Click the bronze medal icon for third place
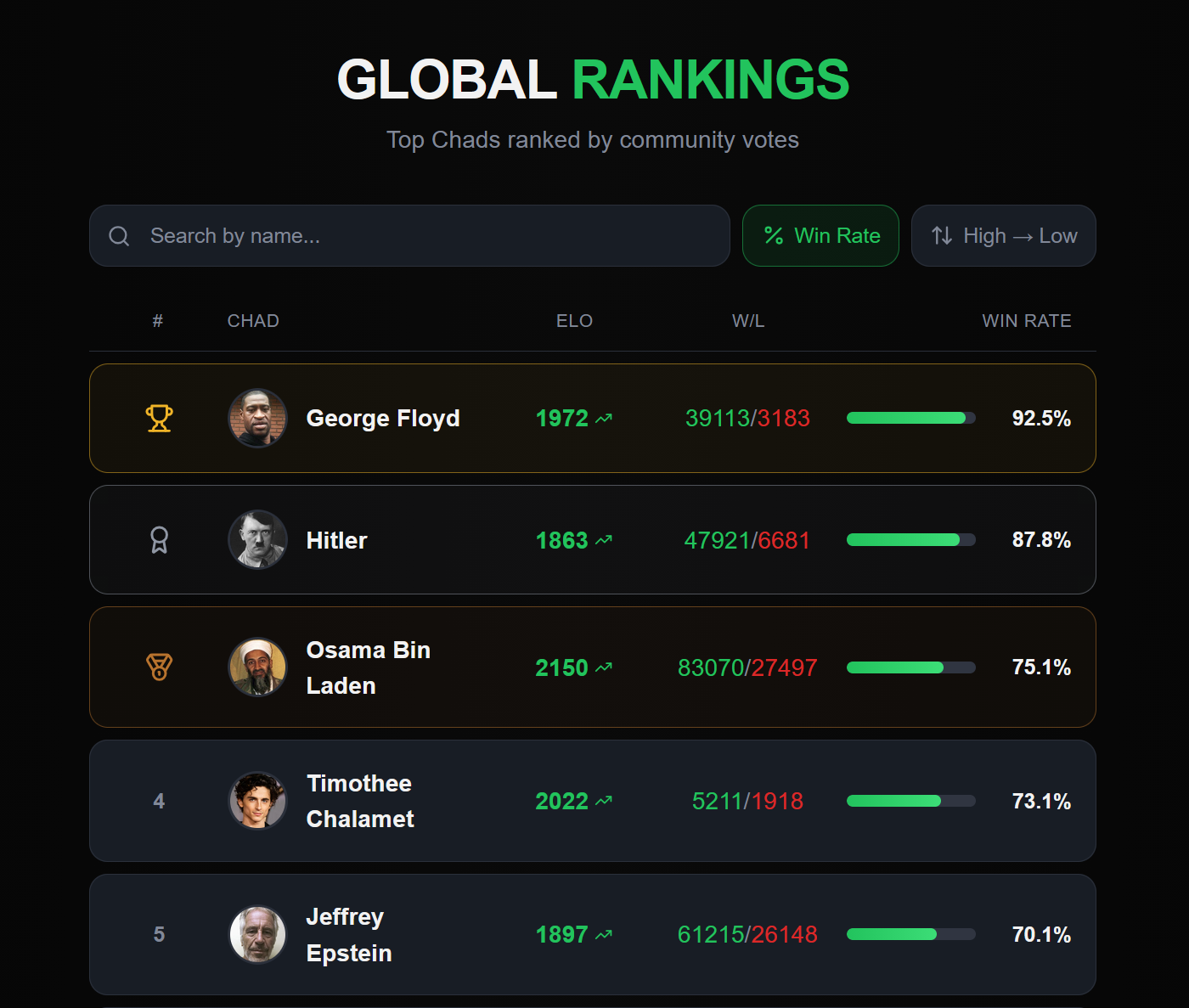 click(x=159, y=667)
